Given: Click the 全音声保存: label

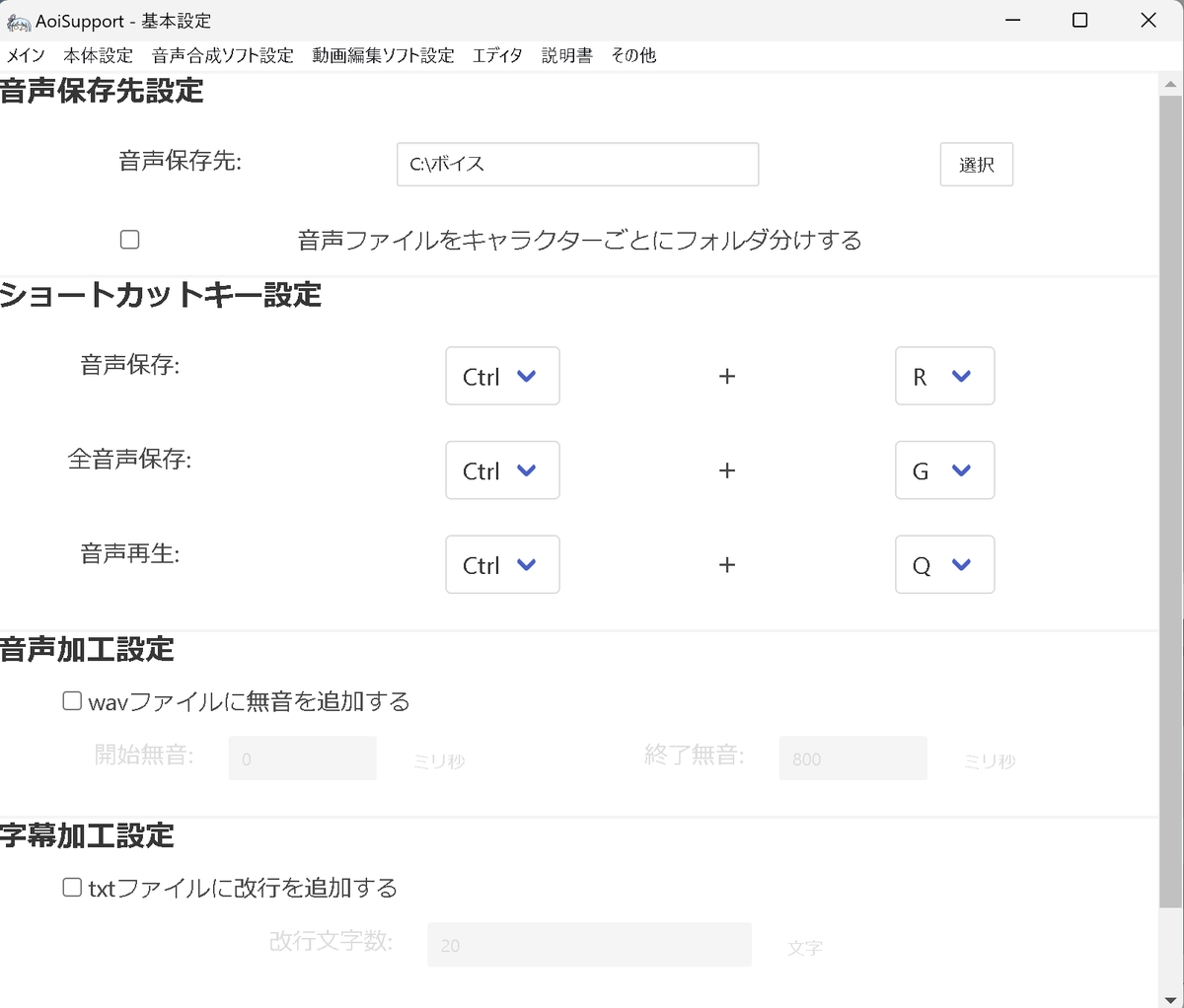Looking at the screenshot, I should coord(129,460).
